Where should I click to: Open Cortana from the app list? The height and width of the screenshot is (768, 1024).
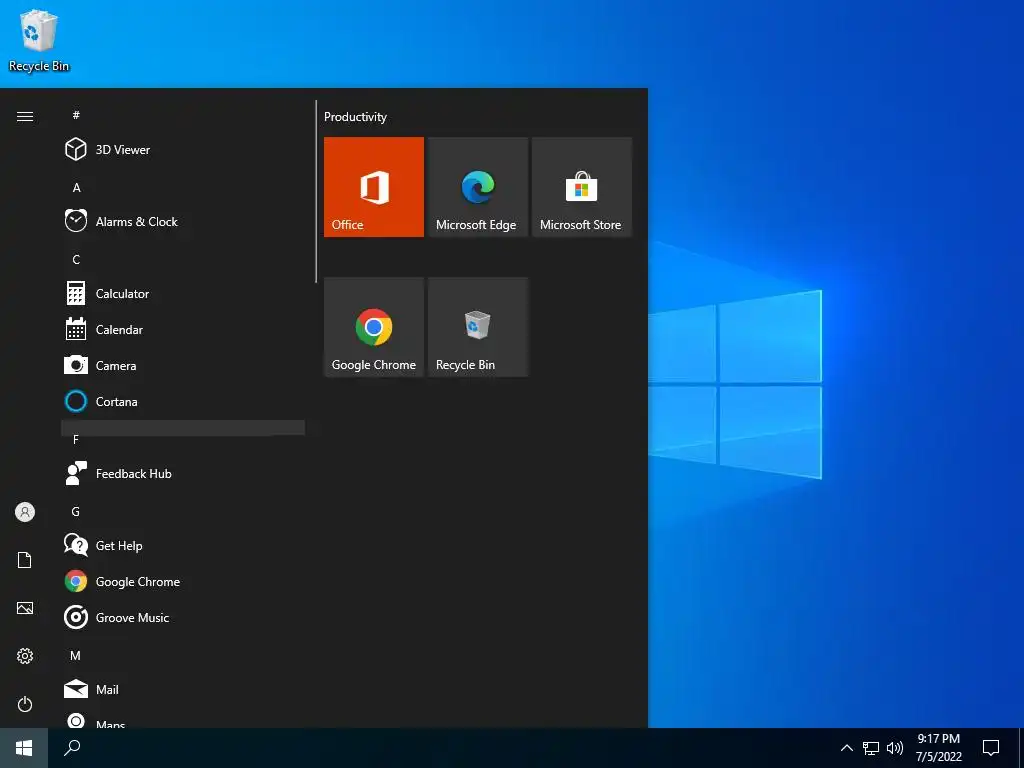click(x=183, y=401)
